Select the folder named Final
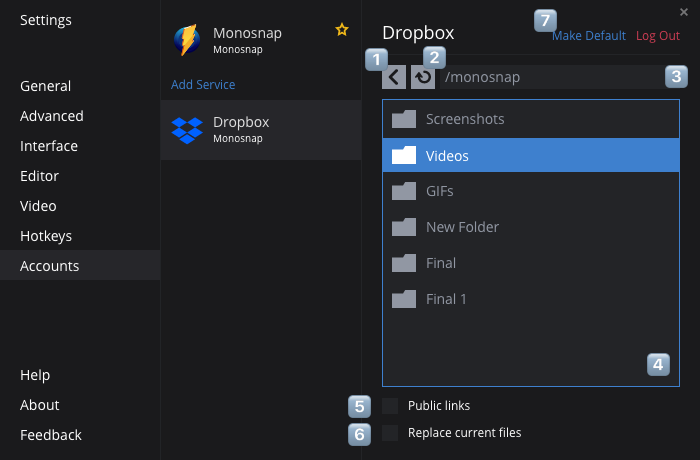 (441, 263)
